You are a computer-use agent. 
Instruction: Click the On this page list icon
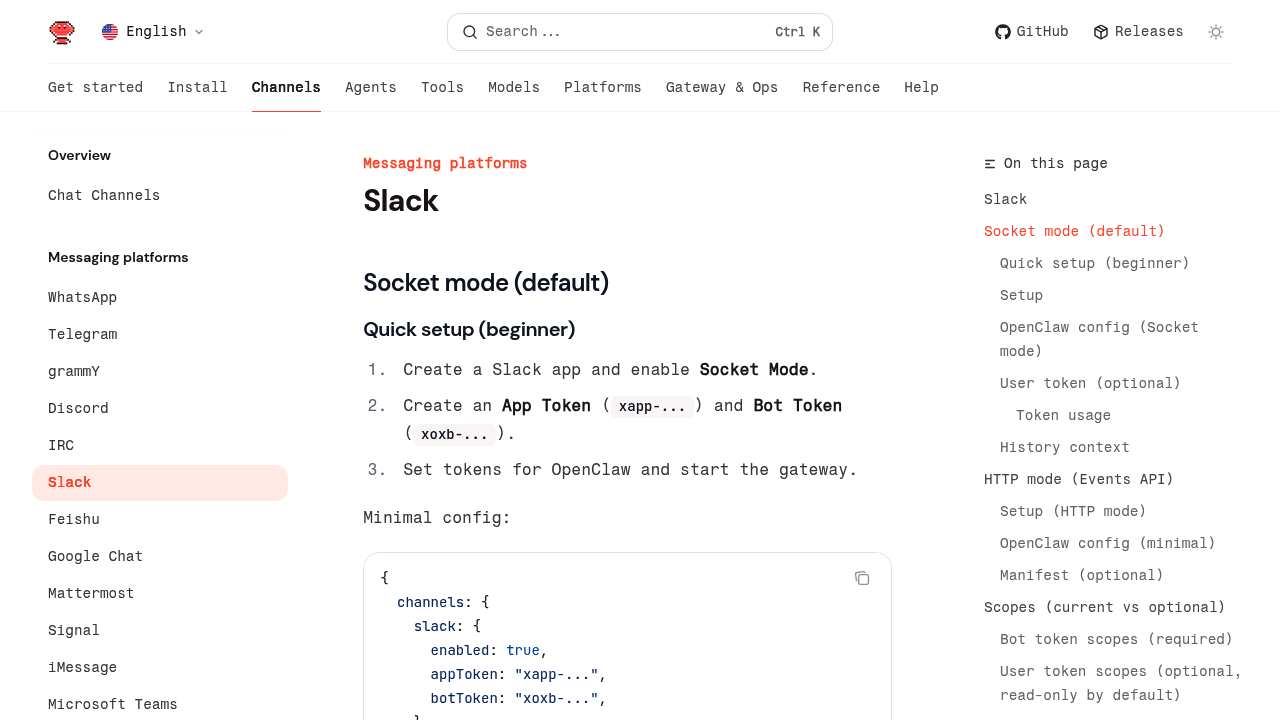click(x=990, y=164)
